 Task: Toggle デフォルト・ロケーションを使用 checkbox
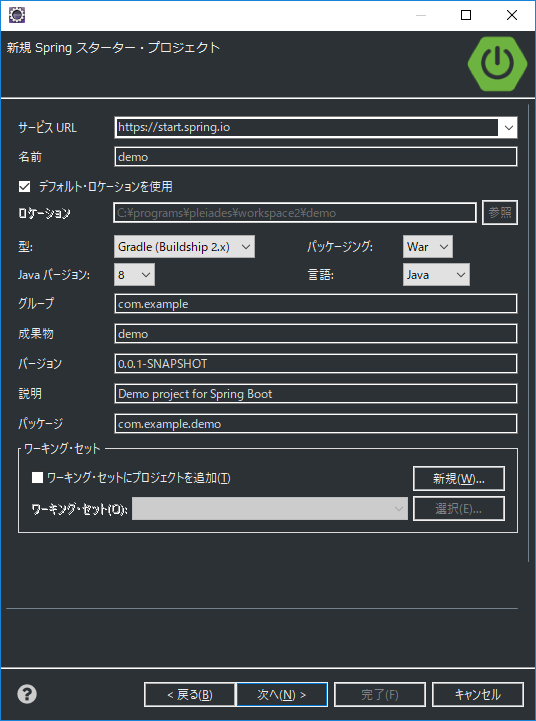pyautogui.click(x=24, y=187)
